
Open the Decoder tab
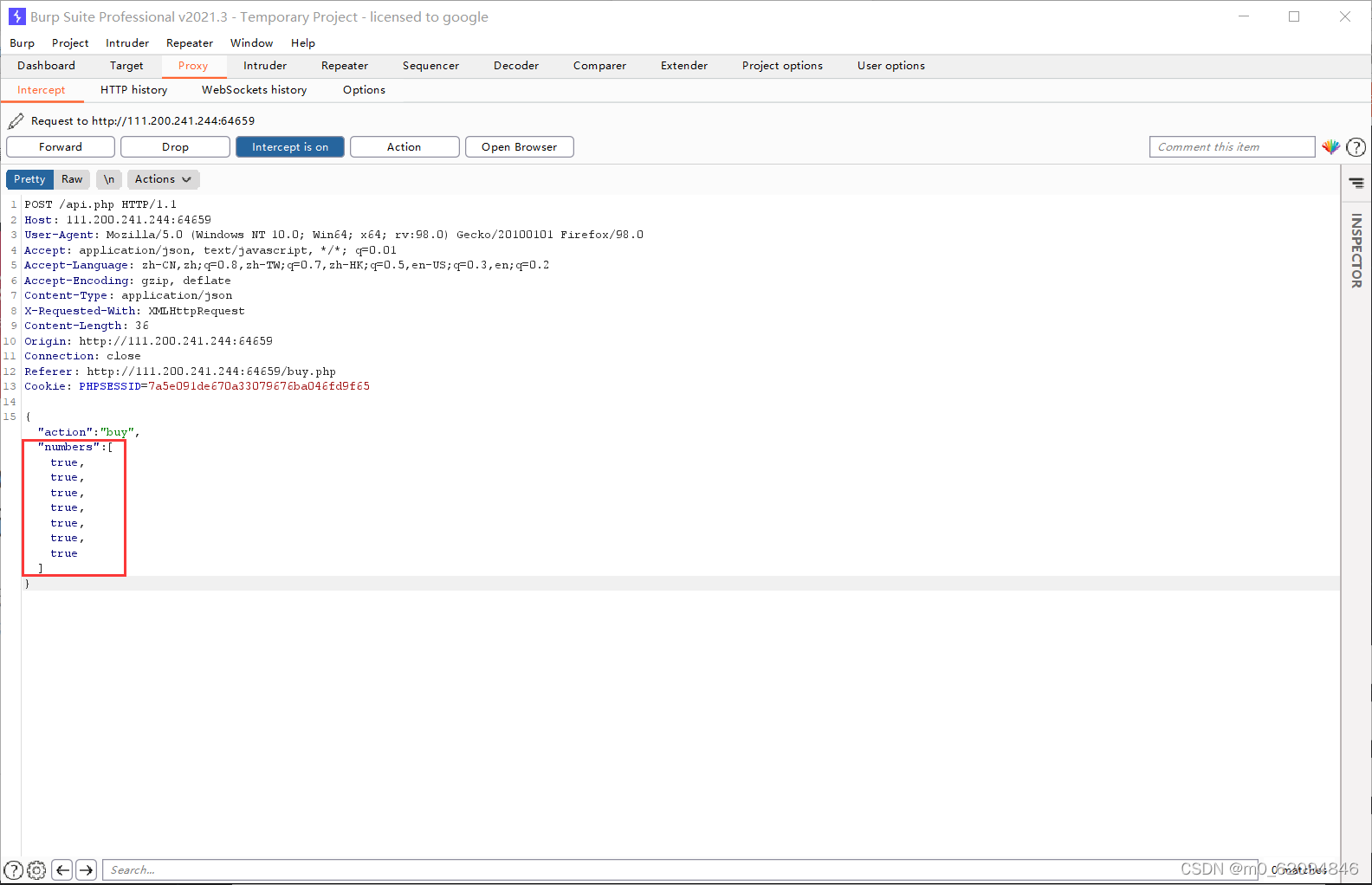click(x=516, y=66)
